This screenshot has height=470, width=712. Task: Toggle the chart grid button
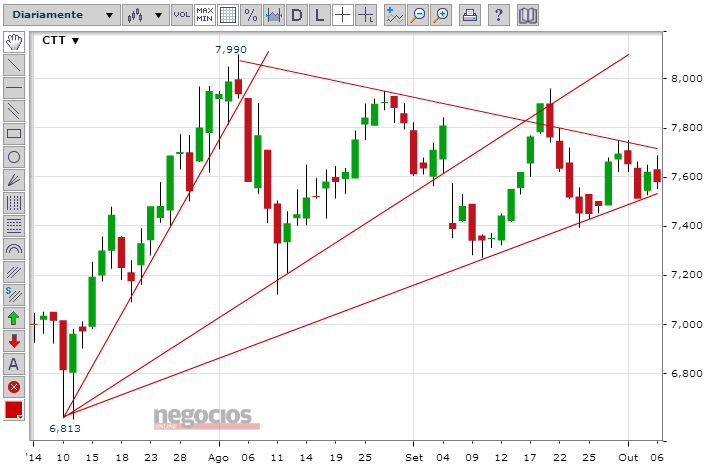click(x=228, y=15)
